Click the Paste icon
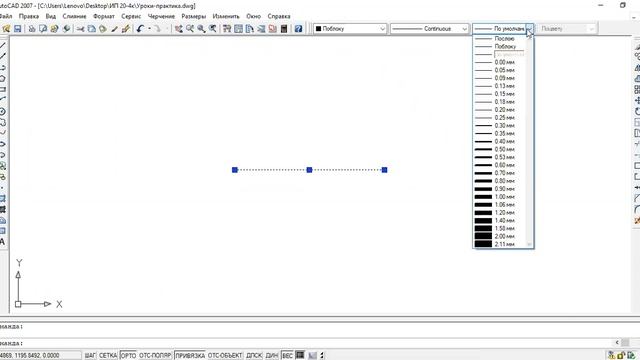This screenshot has height=360, width=640. click(x=103, y=29)
